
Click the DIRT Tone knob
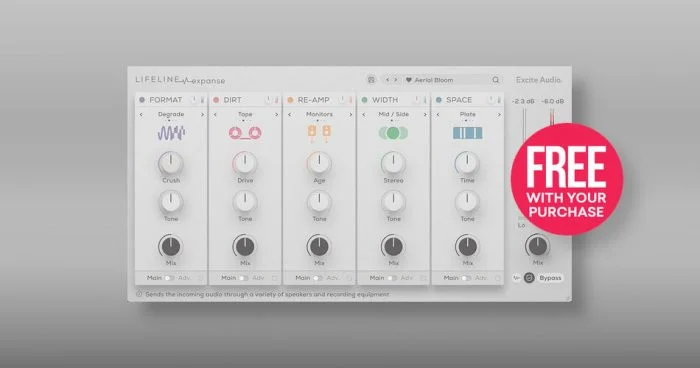[245, 202]
